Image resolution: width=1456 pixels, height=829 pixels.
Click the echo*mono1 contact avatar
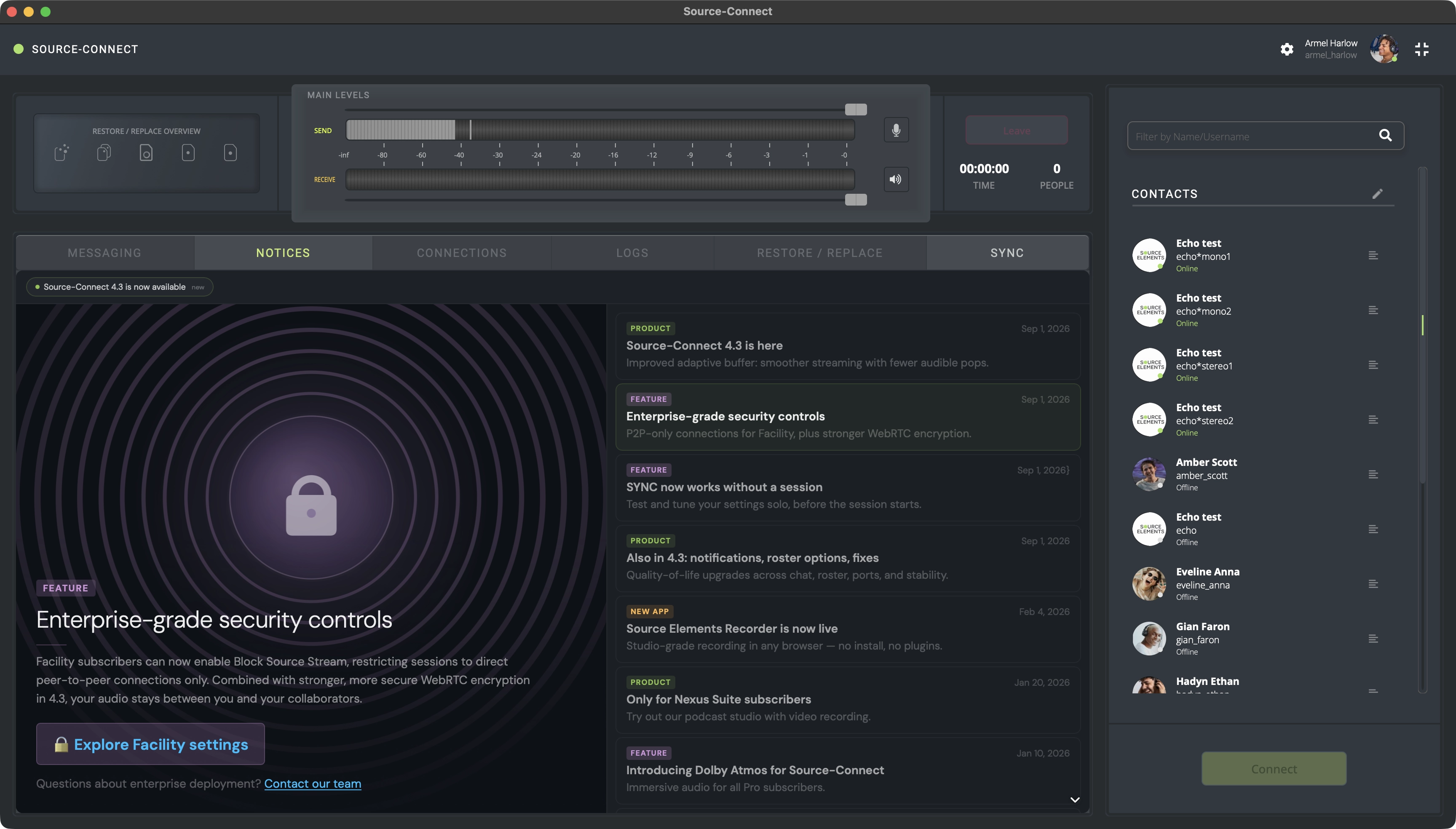(1149, 256)
